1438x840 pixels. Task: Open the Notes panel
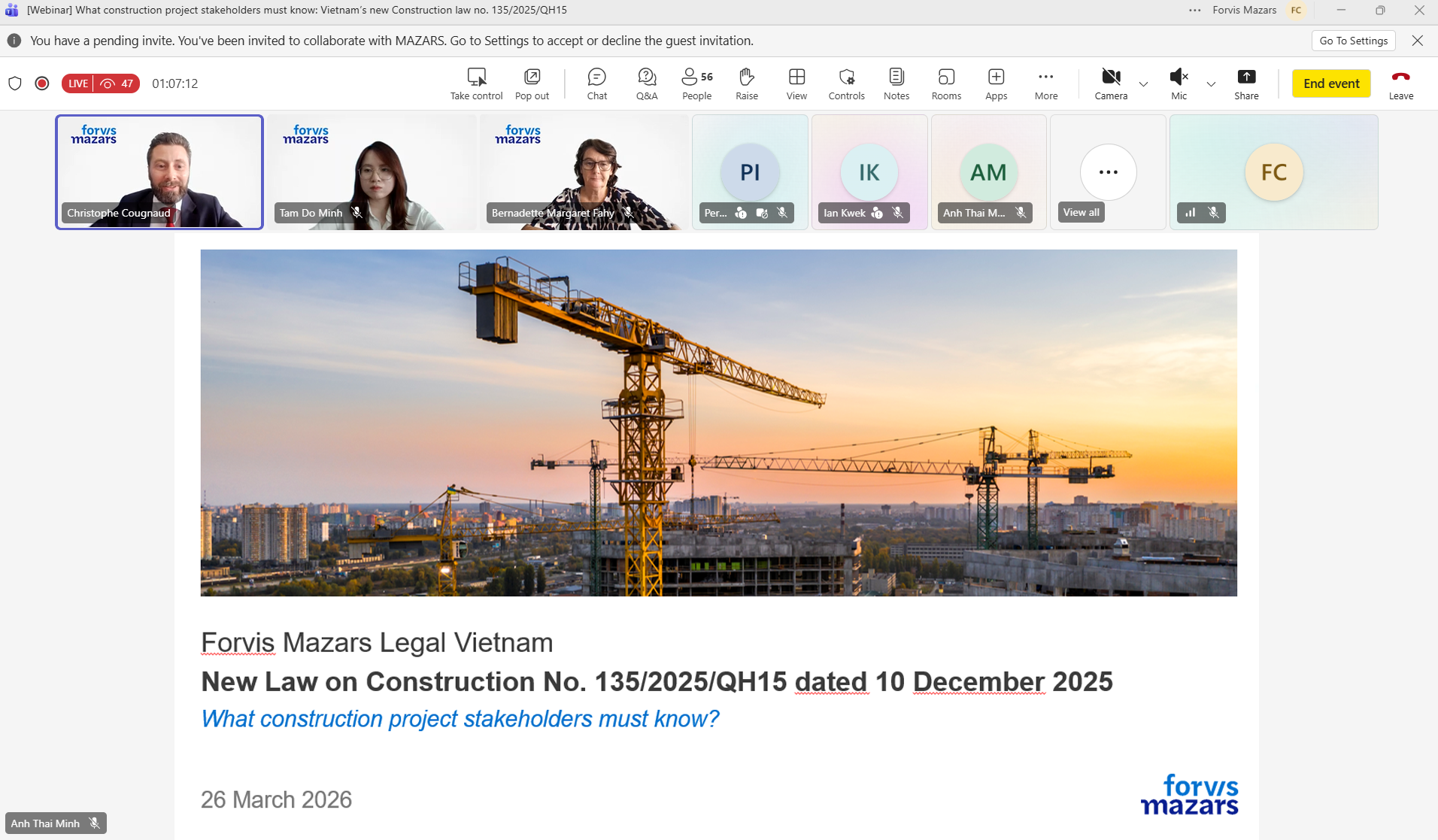[896, 83]
